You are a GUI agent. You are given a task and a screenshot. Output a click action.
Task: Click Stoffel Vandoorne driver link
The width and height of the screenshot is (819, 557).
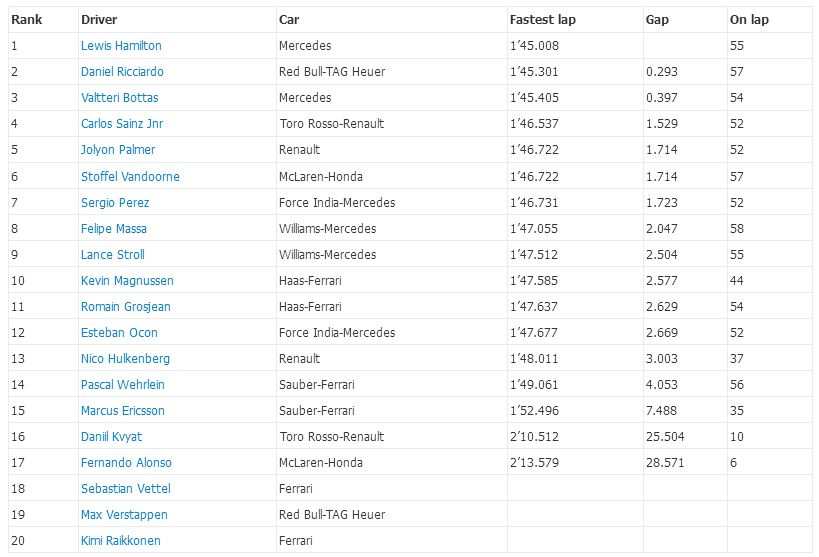tap(130, 177)
